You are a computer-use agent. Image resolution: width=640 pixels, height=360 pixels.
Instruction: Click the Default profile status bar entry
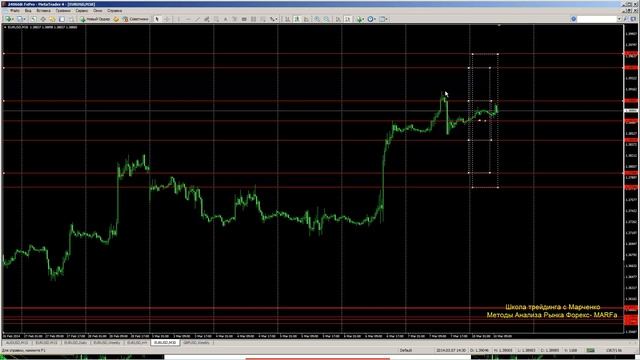tap(406, 350)
